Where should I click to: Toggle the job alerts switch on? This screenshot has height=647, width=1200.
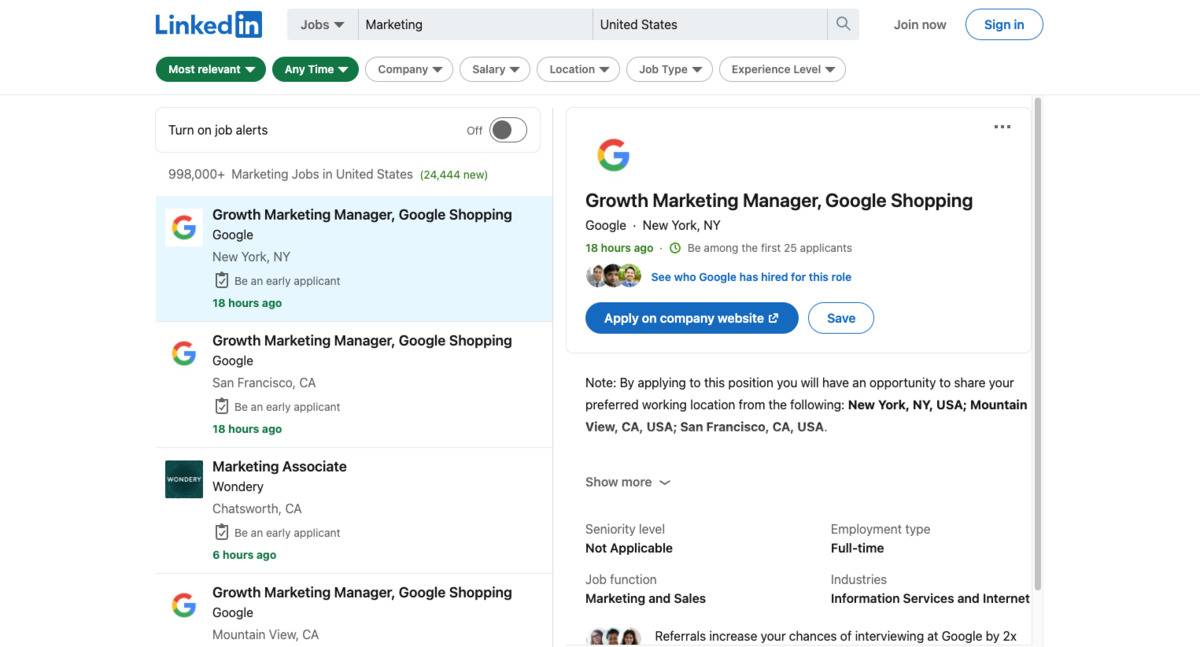point(508,130)
